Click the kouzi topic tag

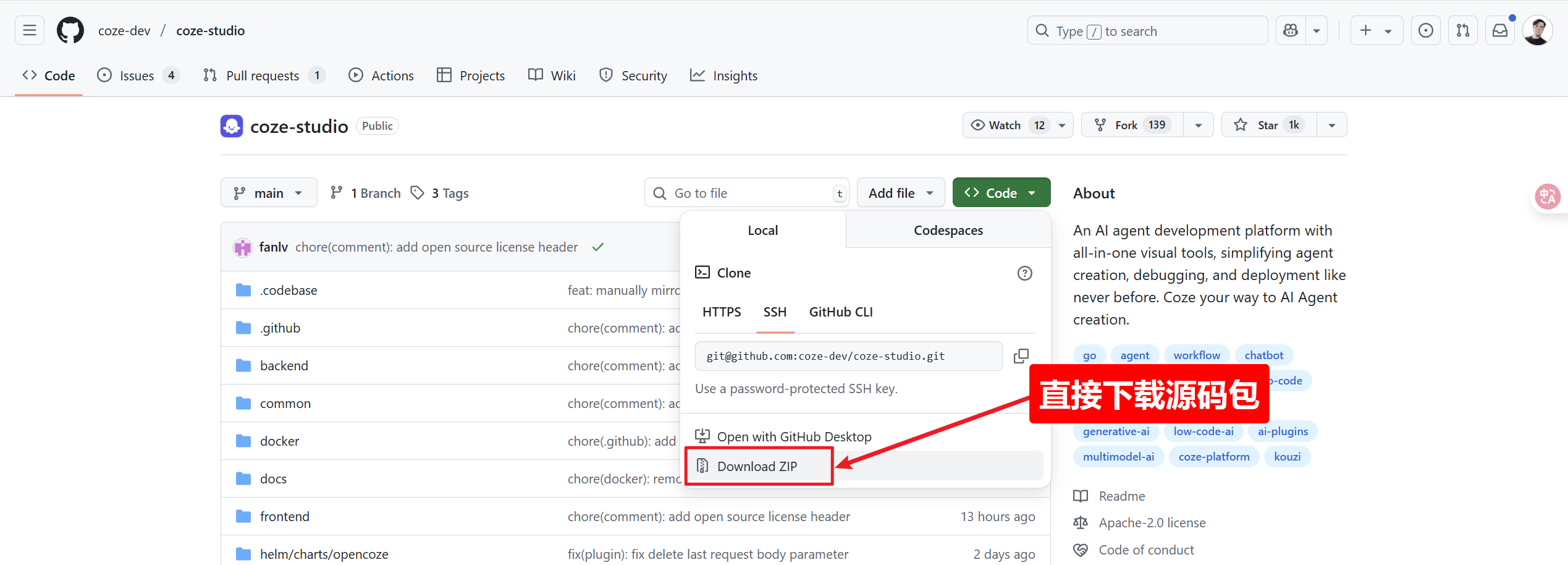coord(1287,456)
